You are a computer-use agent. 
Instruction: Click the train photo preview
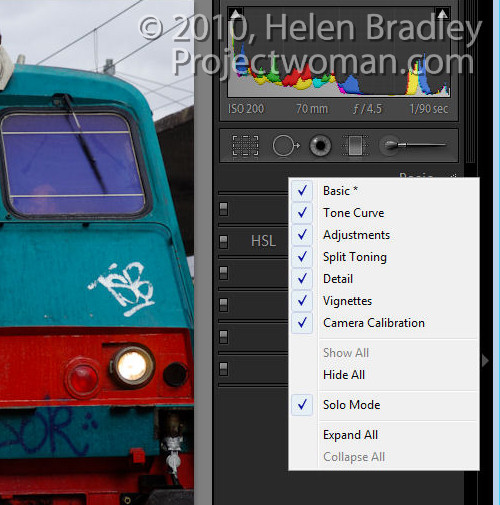97,252
